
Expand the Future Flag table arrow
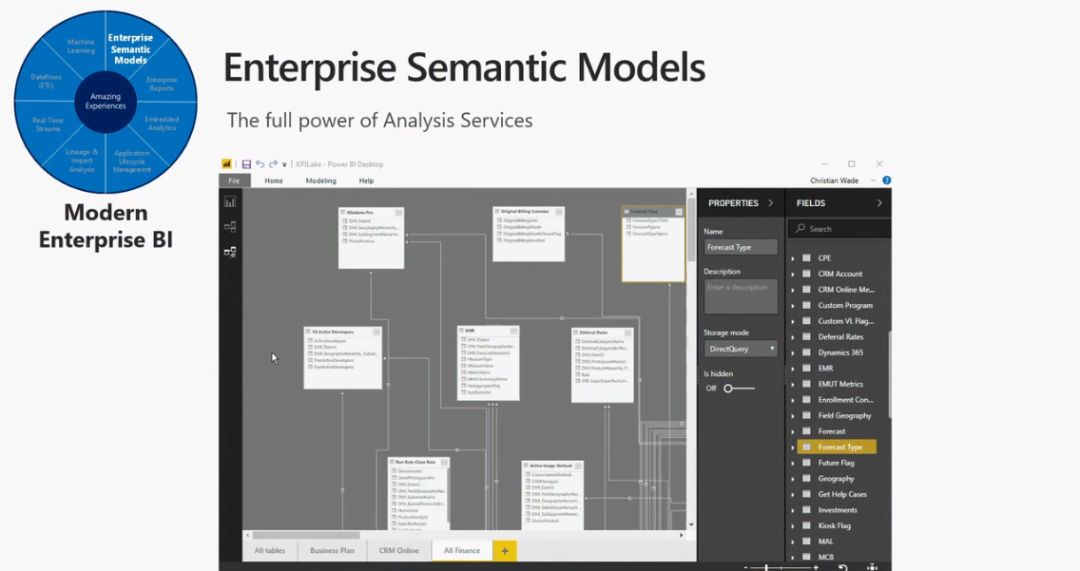pos(793,464)
